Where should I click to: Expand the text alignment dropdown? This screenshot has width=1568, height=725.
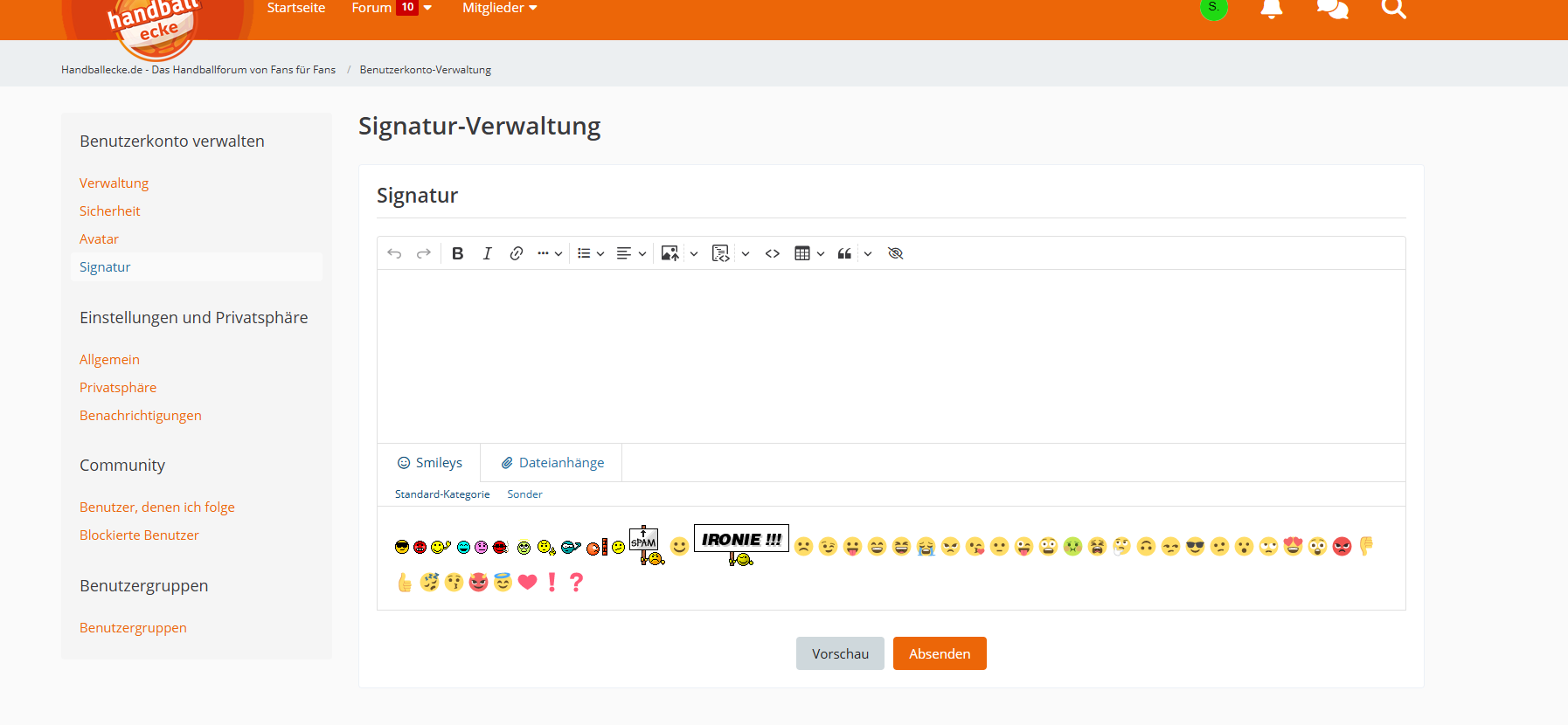(x=631, y=253)
